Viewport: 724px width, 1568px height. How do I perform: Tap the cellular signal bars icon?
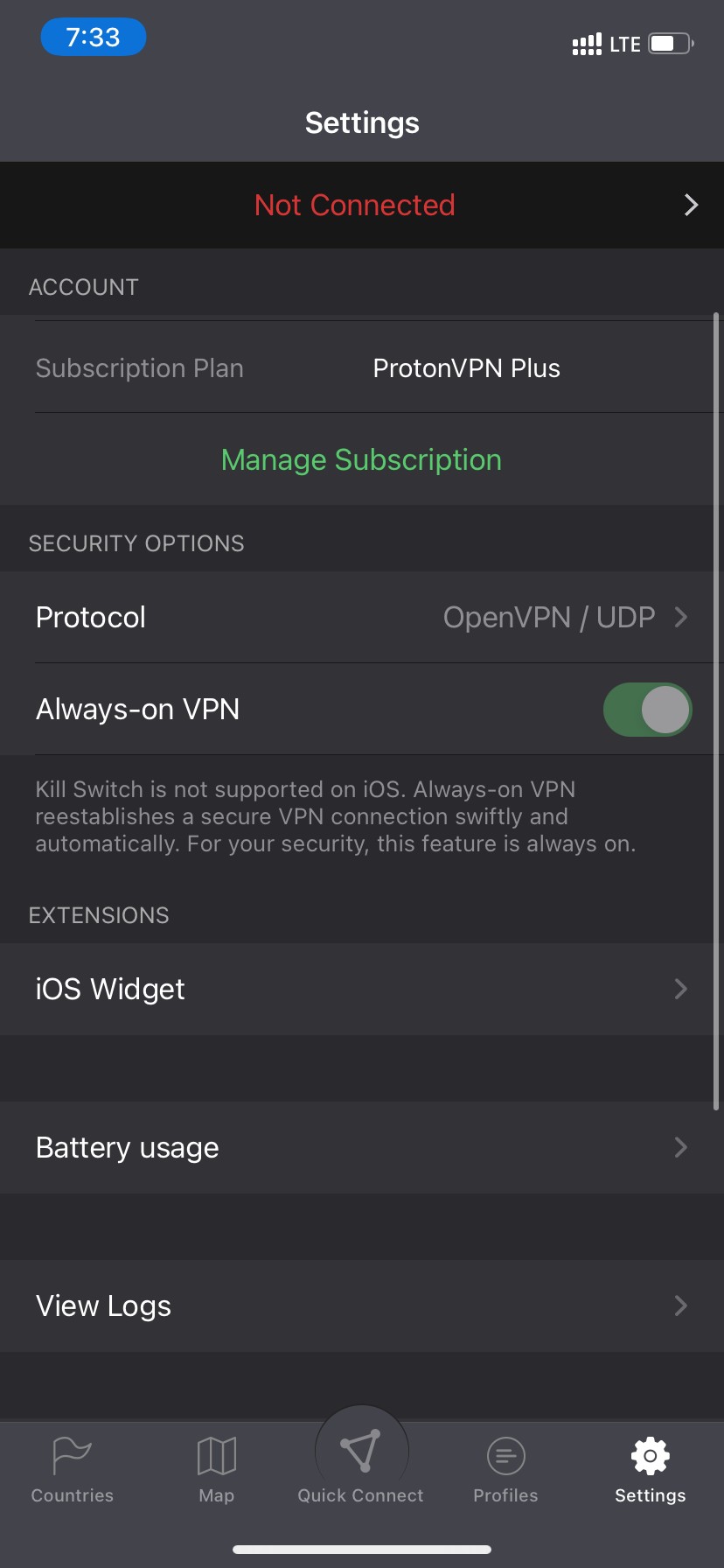coord(587,44)
